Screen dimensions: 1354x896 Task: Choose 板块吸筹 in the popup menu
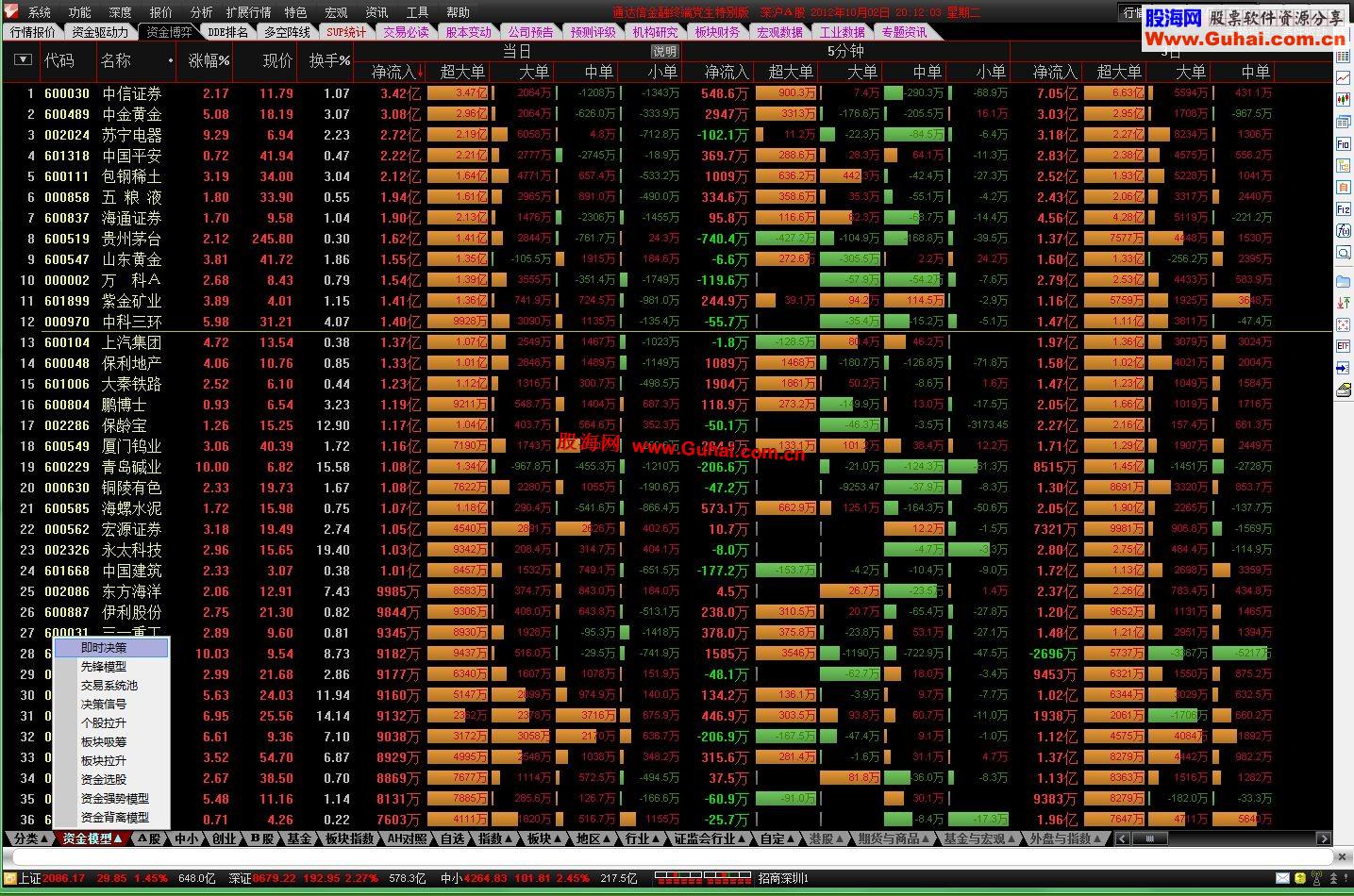(x=111, y=742)
